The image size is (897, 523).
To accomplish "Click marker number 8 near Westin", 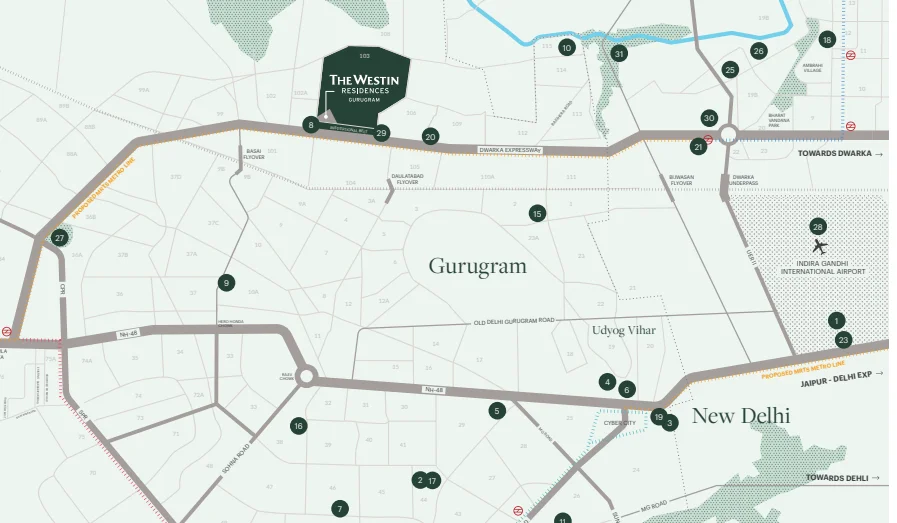I will tap(311, 125).
